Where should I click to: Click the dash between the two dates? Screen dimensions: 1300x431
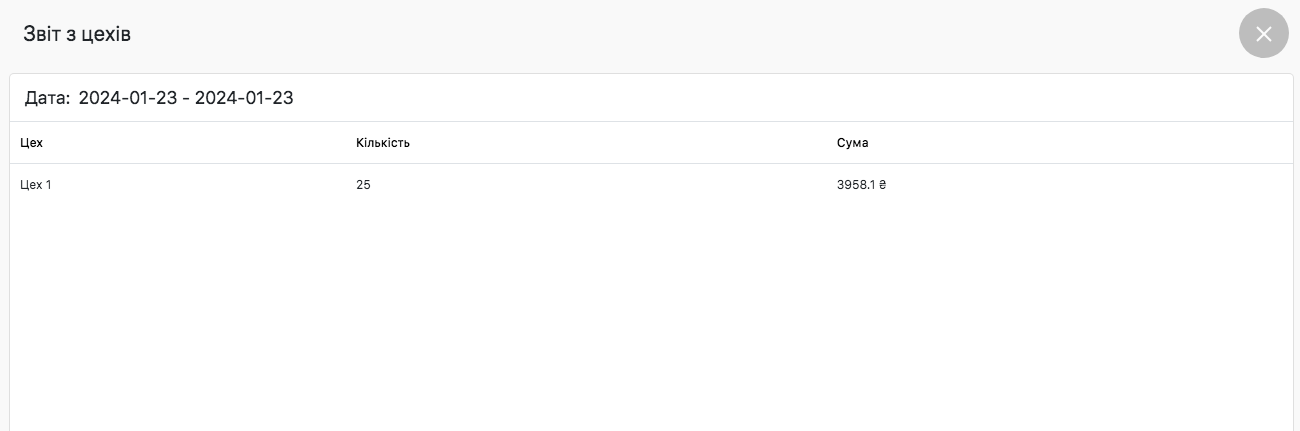(x=186, y=98)
